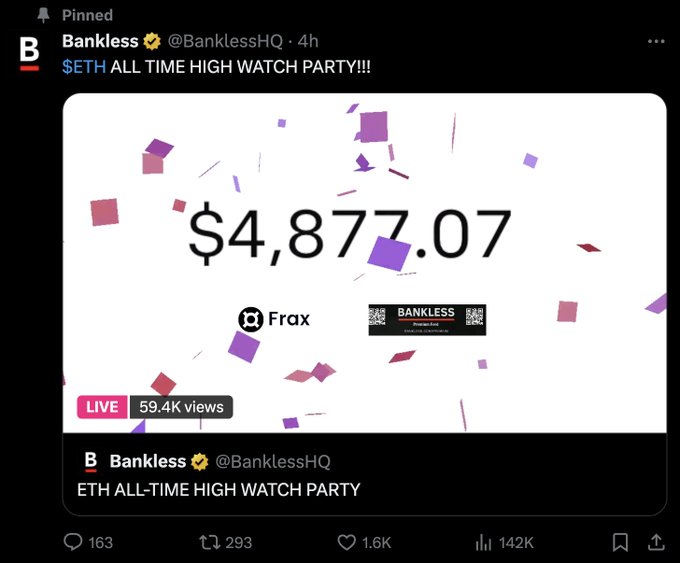Click the pinned pushpin icon
The height and width of the screenshot is (563, 680).
click(43, 15)
